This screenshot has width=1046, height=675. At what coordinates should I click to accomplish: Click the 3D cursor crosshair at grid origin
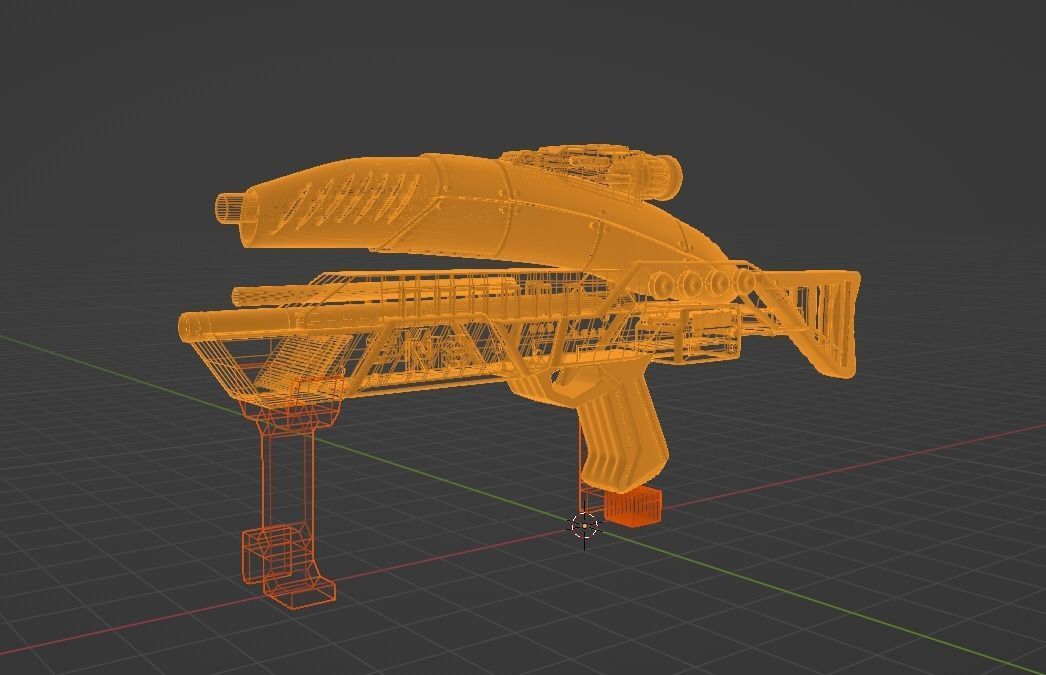tap(584, 526)
